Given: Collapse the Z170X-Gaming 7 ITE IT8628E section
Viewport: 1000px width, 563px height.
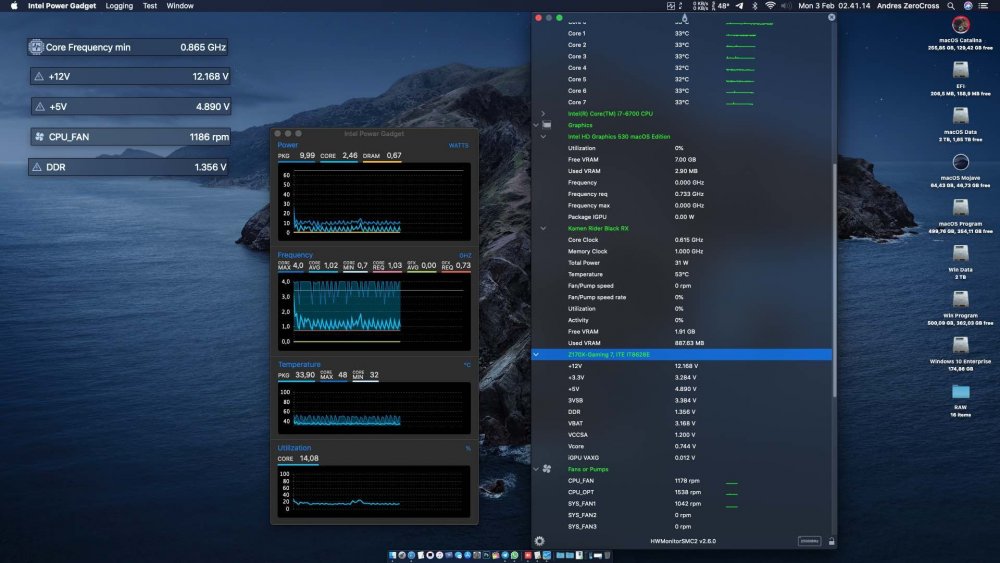Looking at the screenshot, I should tap(536, 355).
